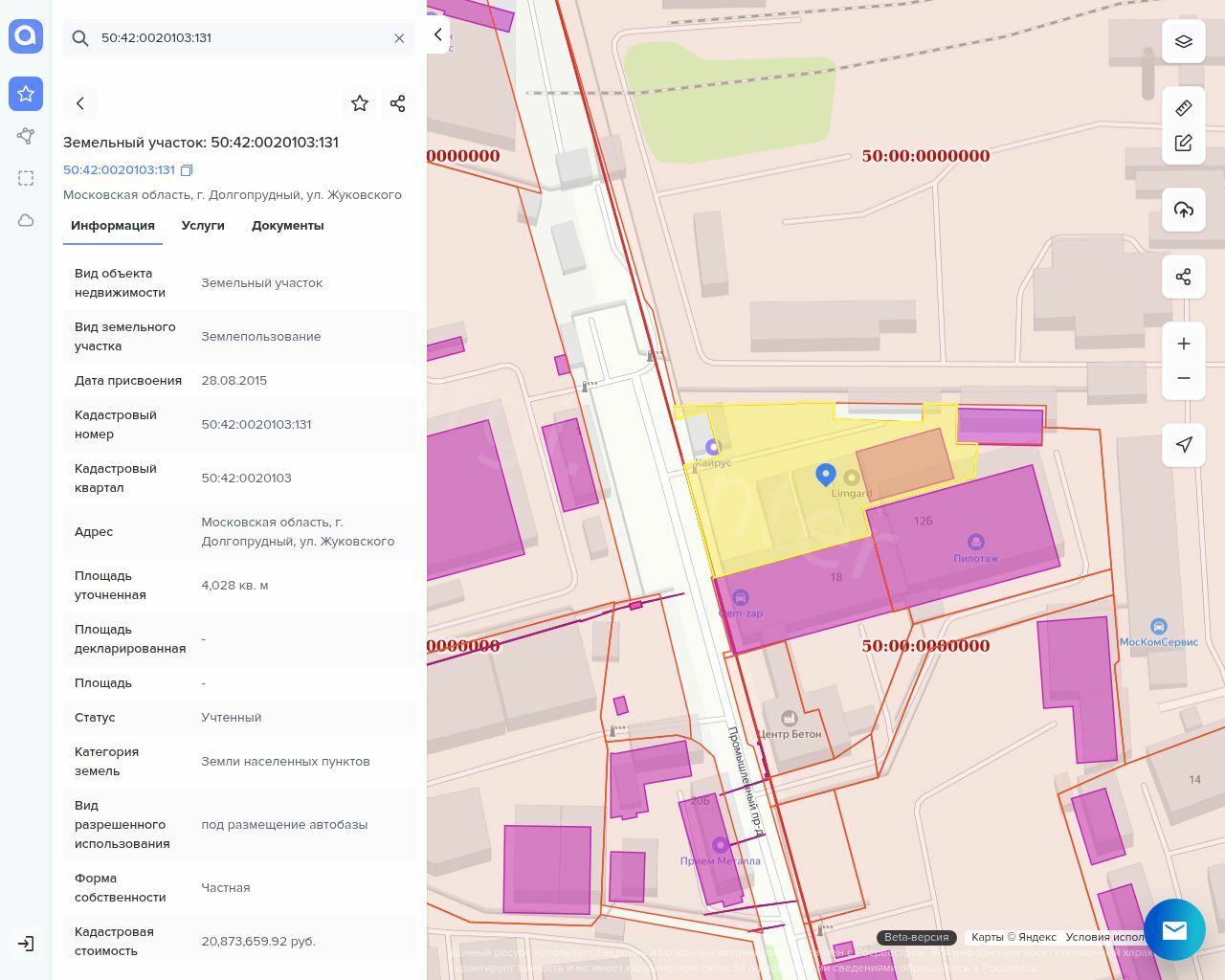Click the cloud upload button on map

(x=1184, y=210)
